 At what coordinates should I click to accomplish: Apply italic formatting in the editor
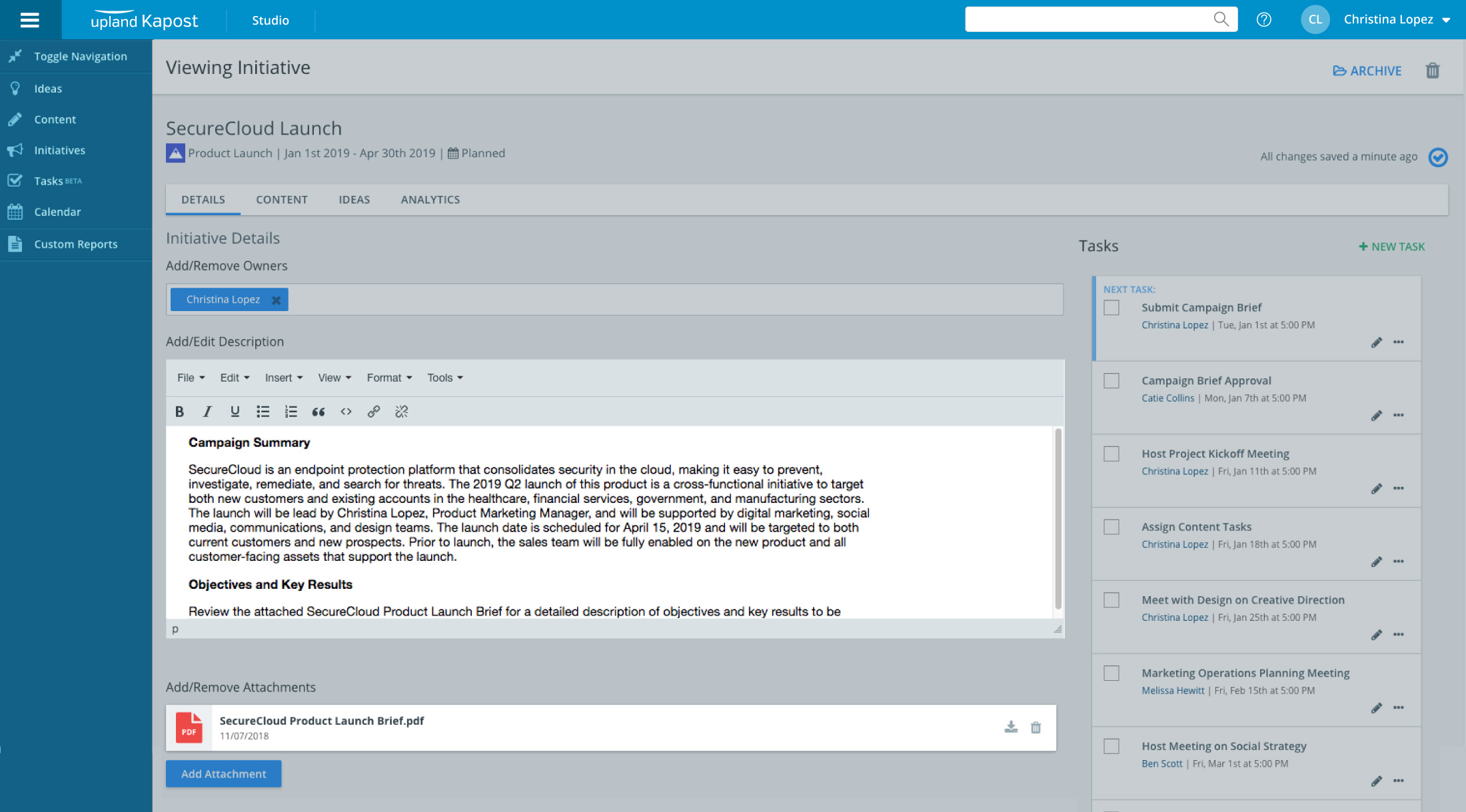click(x=207, y=412)
